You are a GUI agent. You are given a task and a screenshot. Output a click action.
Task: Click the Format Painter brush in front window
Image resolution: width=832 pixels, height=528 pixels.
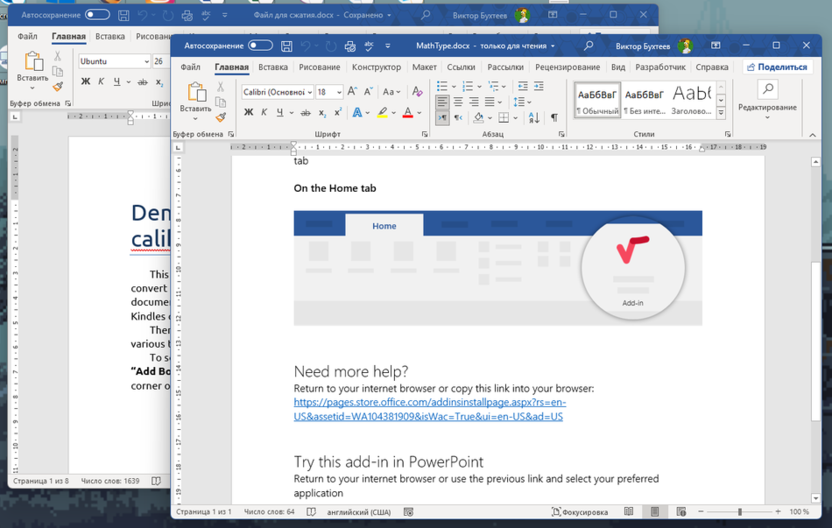tap(221, 117)
